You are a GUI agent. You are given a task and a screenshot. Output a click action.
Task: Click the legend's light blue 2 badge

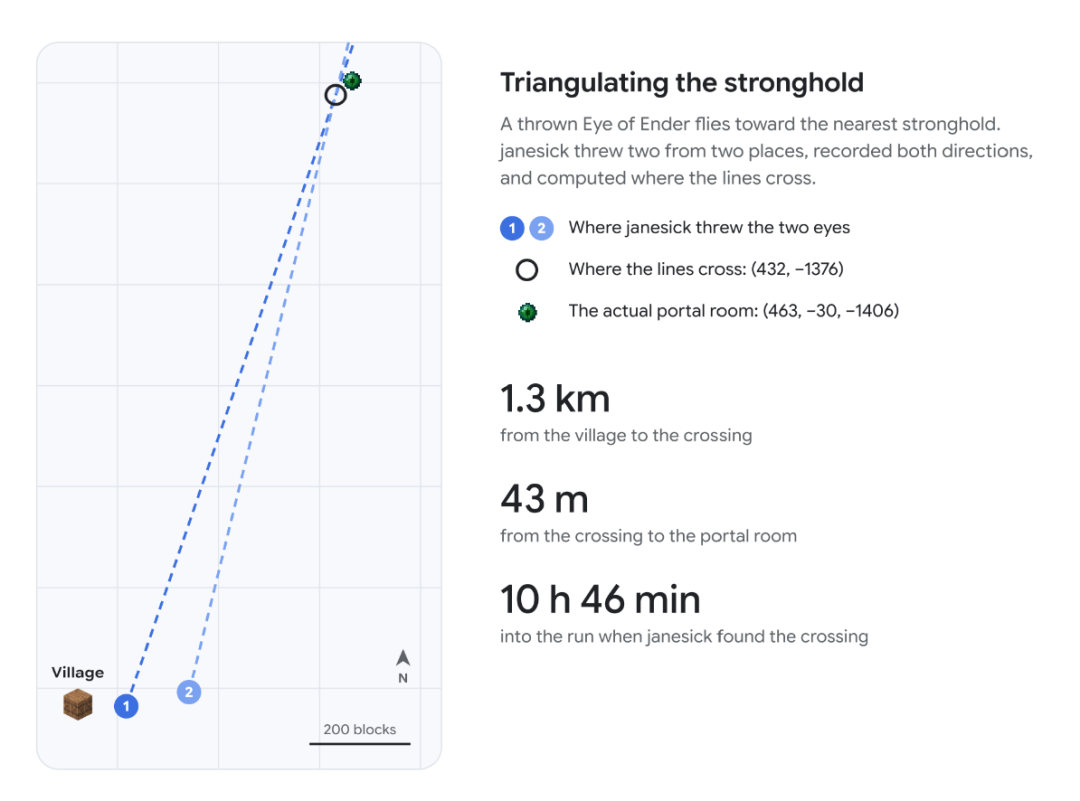tap(541, 228)
